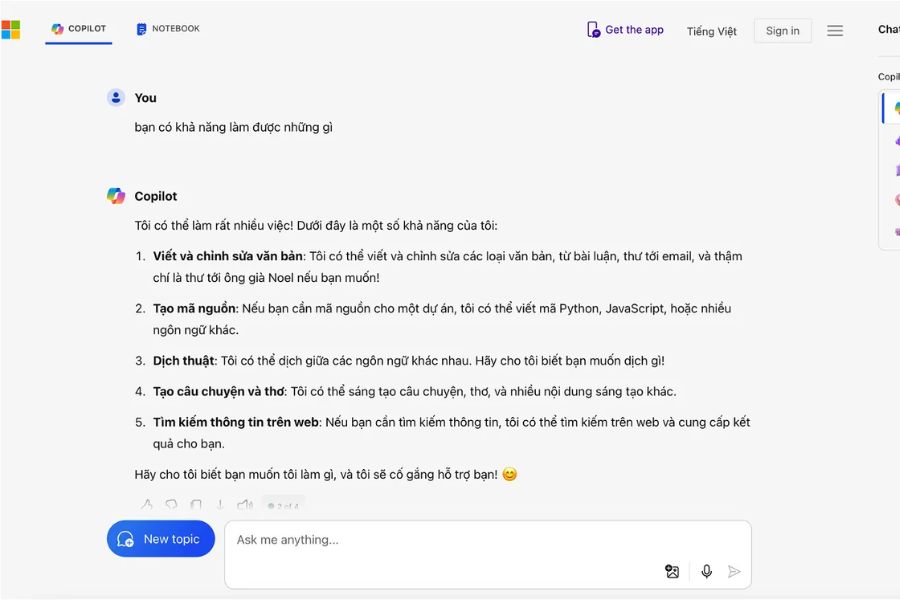Click the send message arrow
Viewport: 900px width, 600px height.
coord(734,571)
